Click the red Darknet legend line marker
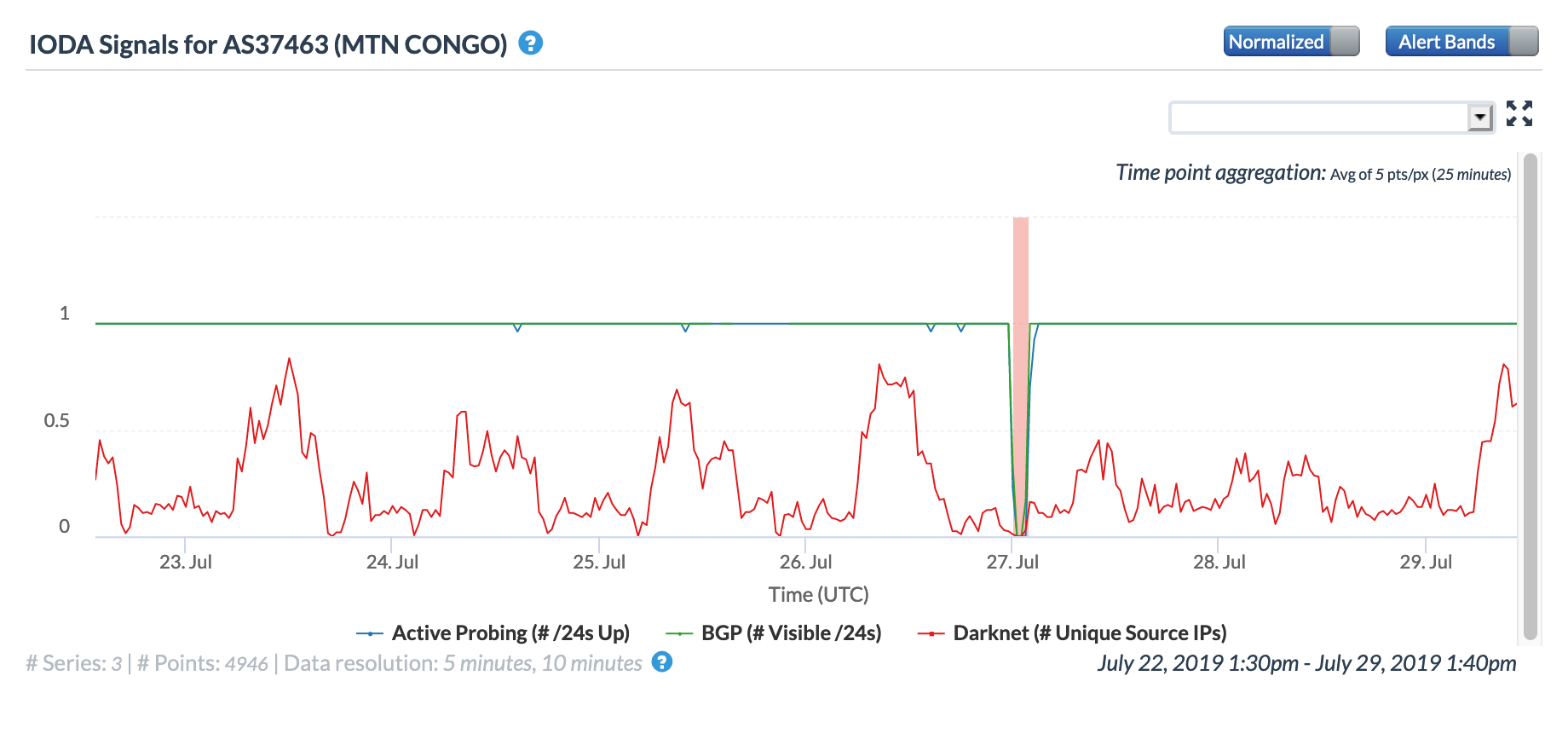 [931, 633]
